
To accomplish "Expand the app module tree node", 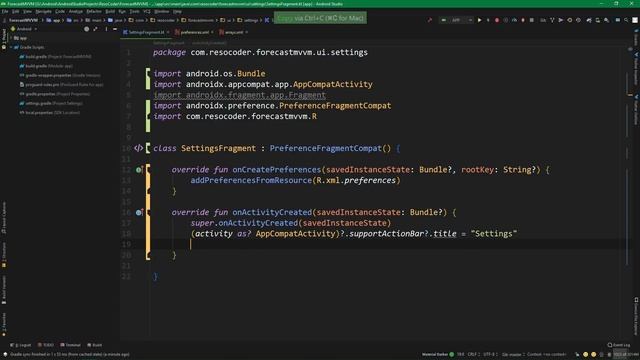I will [11, 38].
